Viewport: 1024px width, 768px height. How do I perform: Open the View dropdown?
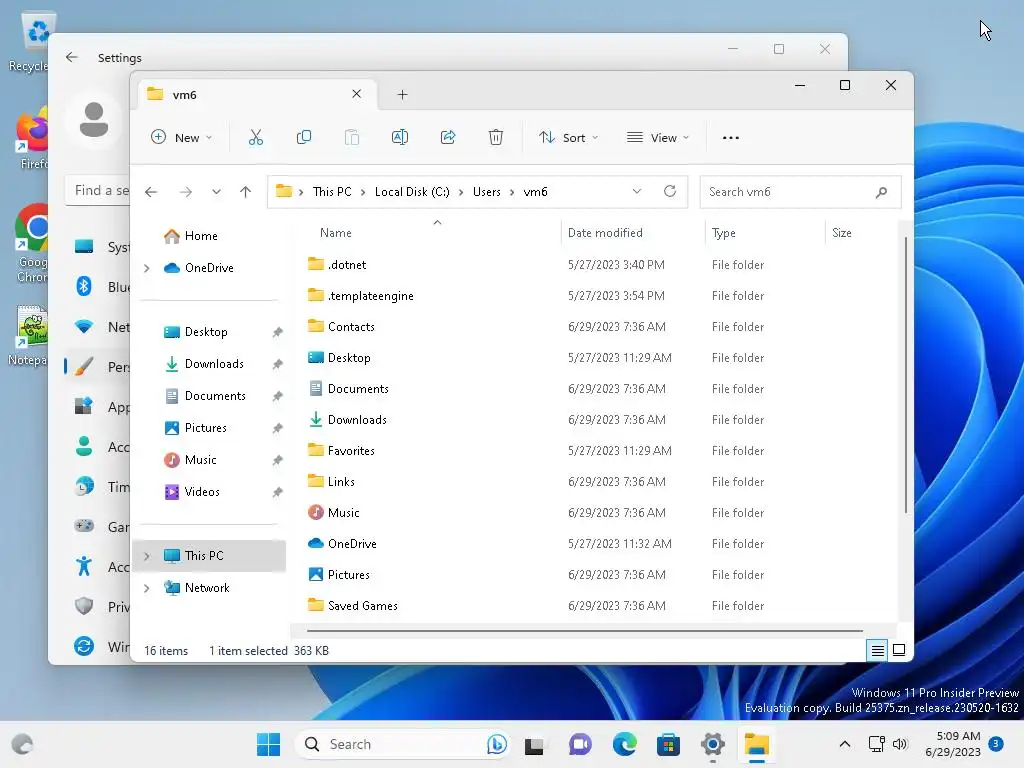coord(658,137)
